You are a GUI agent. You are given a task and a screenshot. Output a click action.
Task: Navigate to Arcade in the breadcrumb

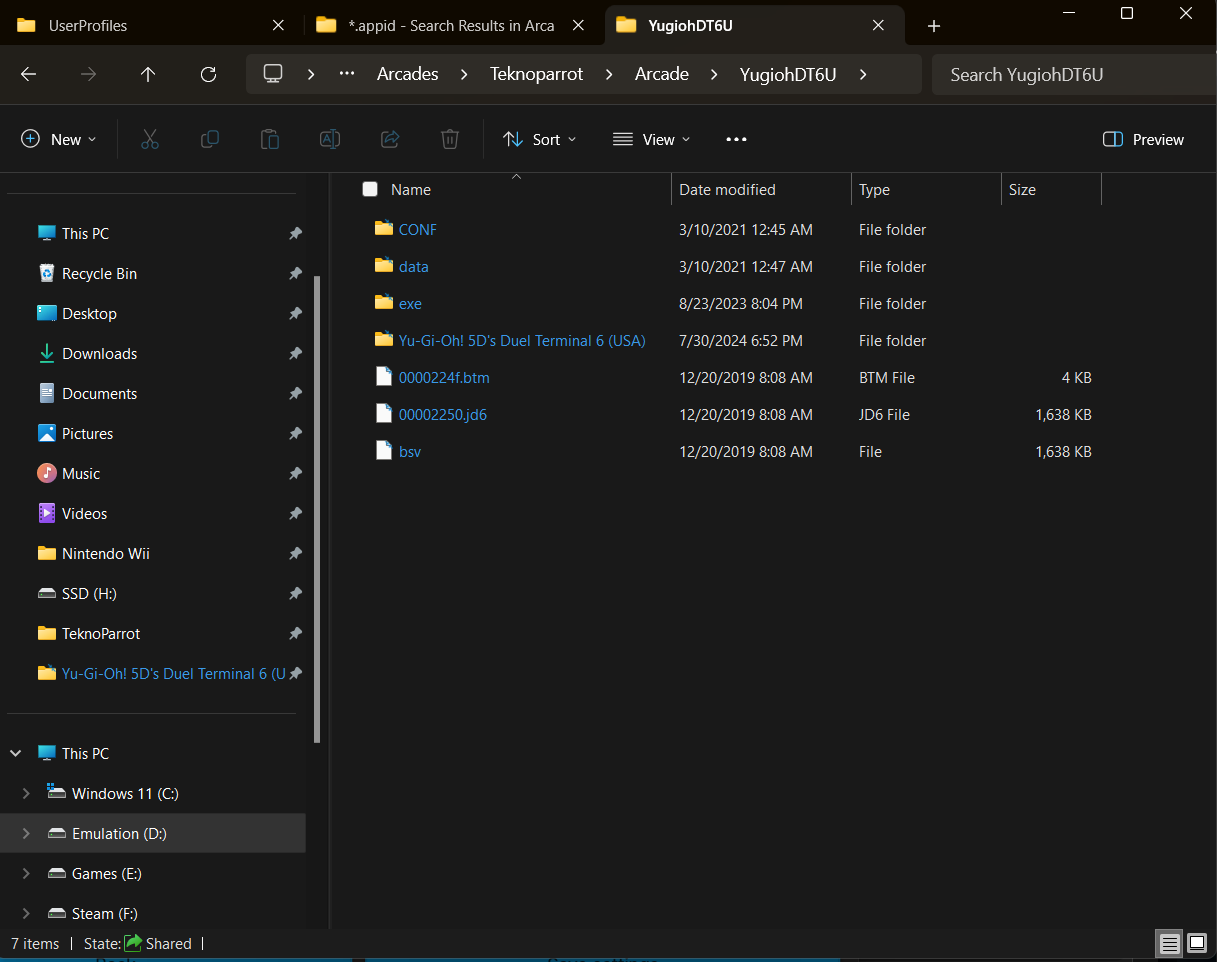click(662, 74)
